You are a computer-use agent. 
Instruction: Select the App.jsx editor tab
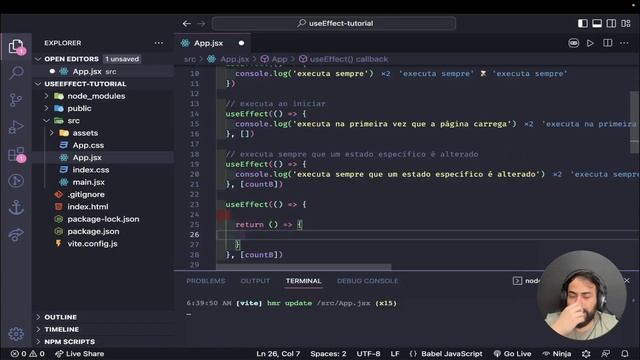(x=212, y=43)
